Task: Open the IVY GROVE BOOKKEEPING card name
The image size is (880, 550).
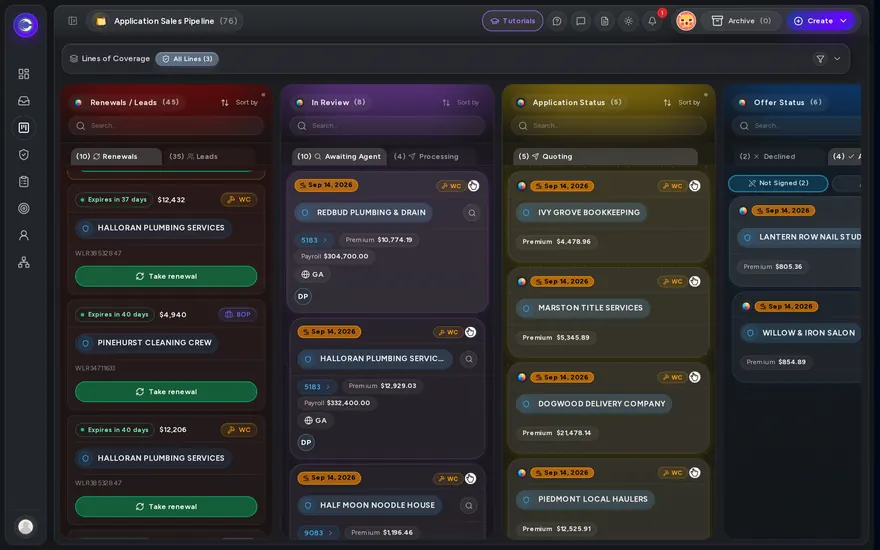Action: (x=581, y=213)
